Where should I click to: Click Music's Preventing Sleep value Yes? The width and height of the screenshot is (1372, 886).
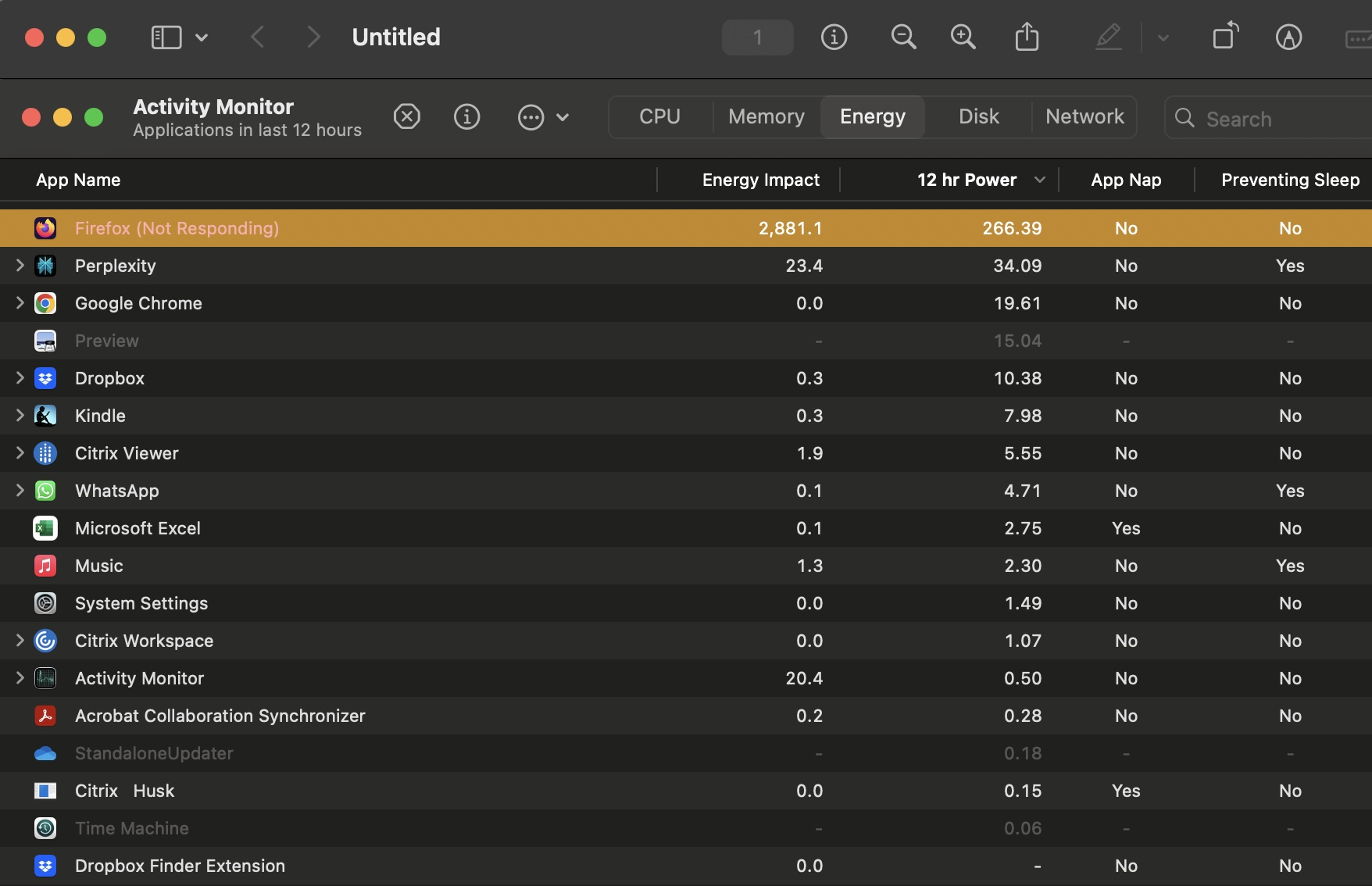(1290, 566)
